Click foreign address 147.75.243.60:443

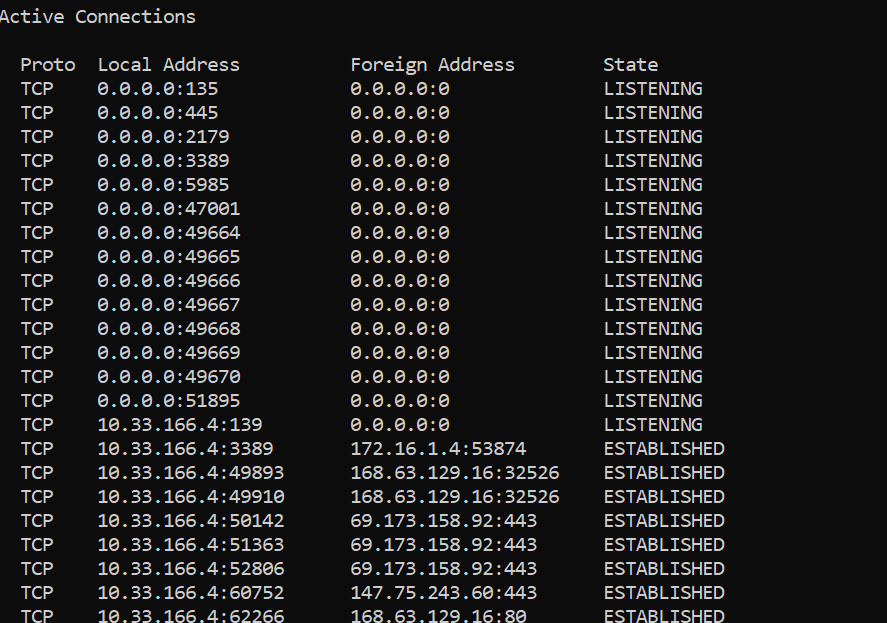coord(444,592)
